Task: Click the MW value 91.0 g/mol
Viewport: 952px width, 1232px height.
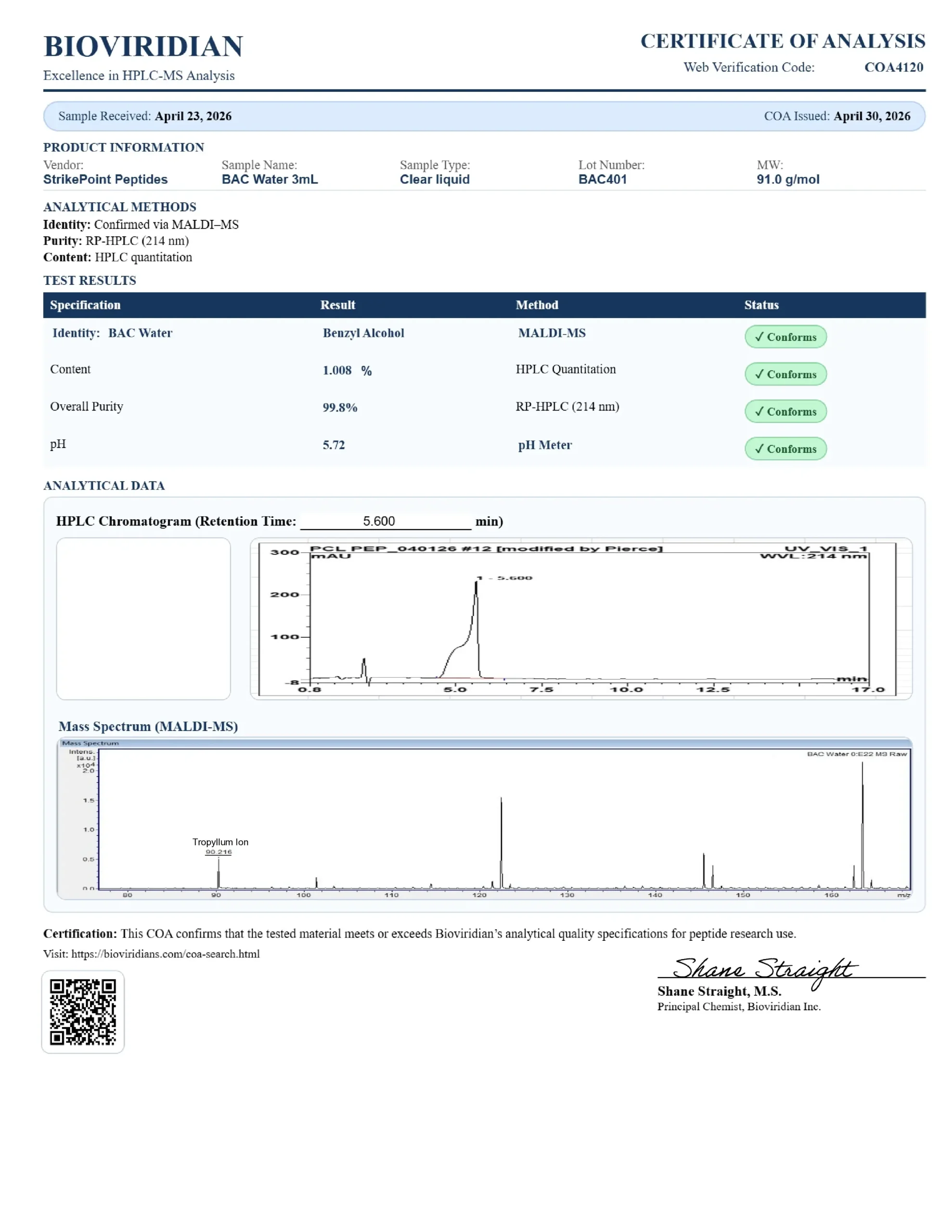Action: (x=788, y=180)
